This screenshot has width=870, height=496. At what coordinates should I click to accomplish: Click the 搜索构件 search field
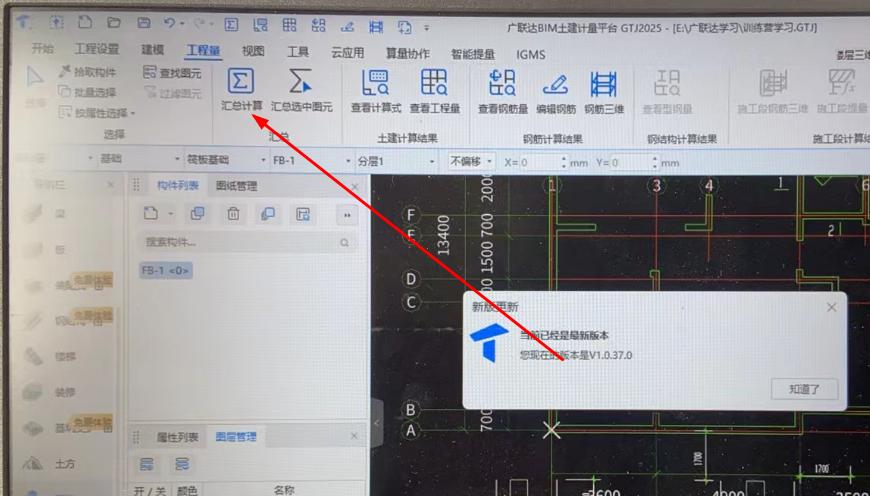pyautogui.click(x=247, y=242)
